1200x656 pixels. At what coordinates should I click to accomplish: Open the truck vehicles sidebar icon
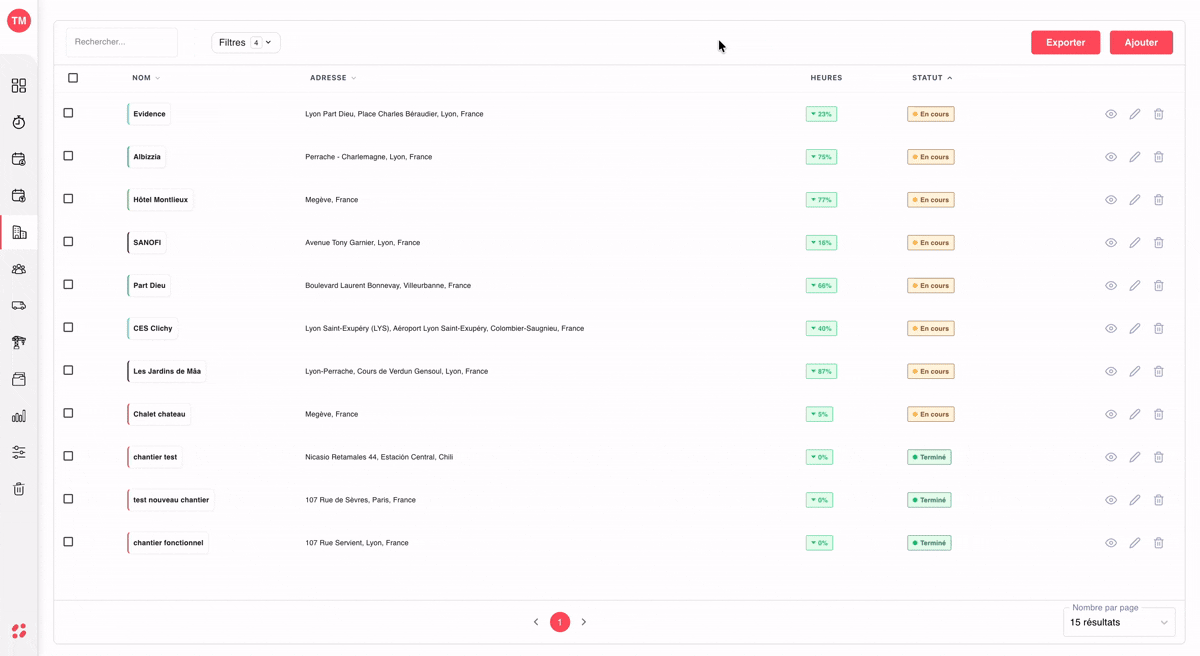19,306
